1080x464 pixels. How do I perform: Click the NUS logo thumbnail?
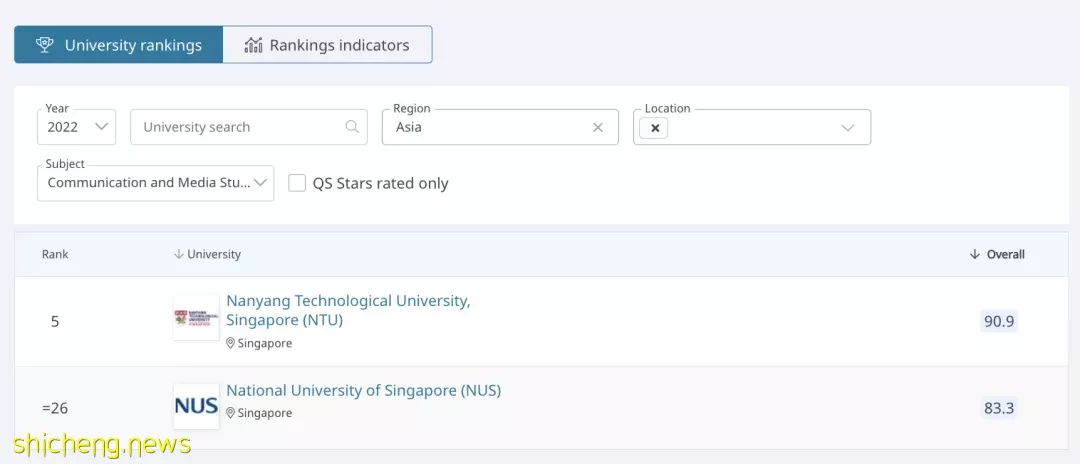196,406
